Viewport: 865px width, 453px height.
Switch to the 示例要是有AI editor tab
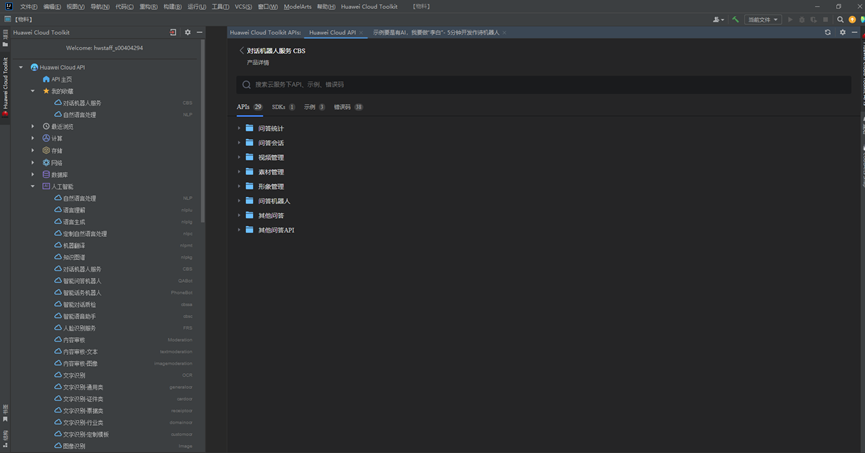click(x=436, y=33)
